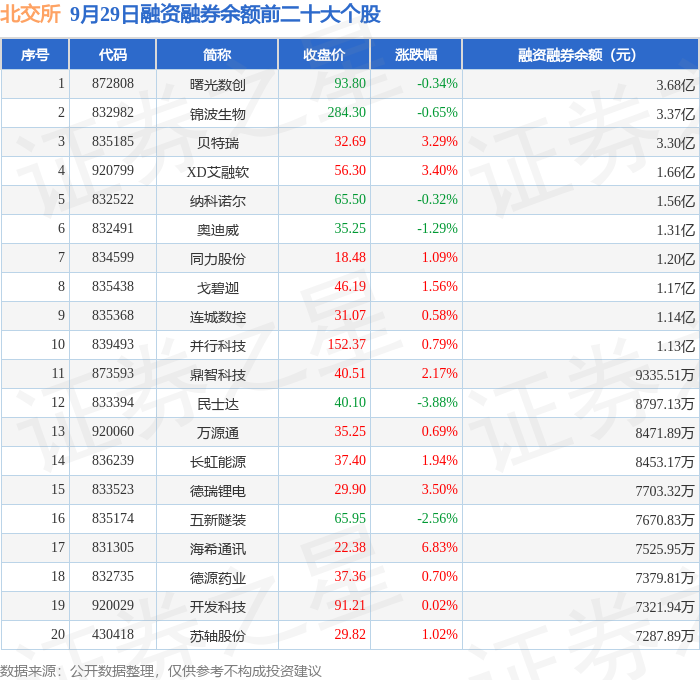Select stock name 纳科诺尔
This screenshot has width=700, height=680.
tap(217, 201)
